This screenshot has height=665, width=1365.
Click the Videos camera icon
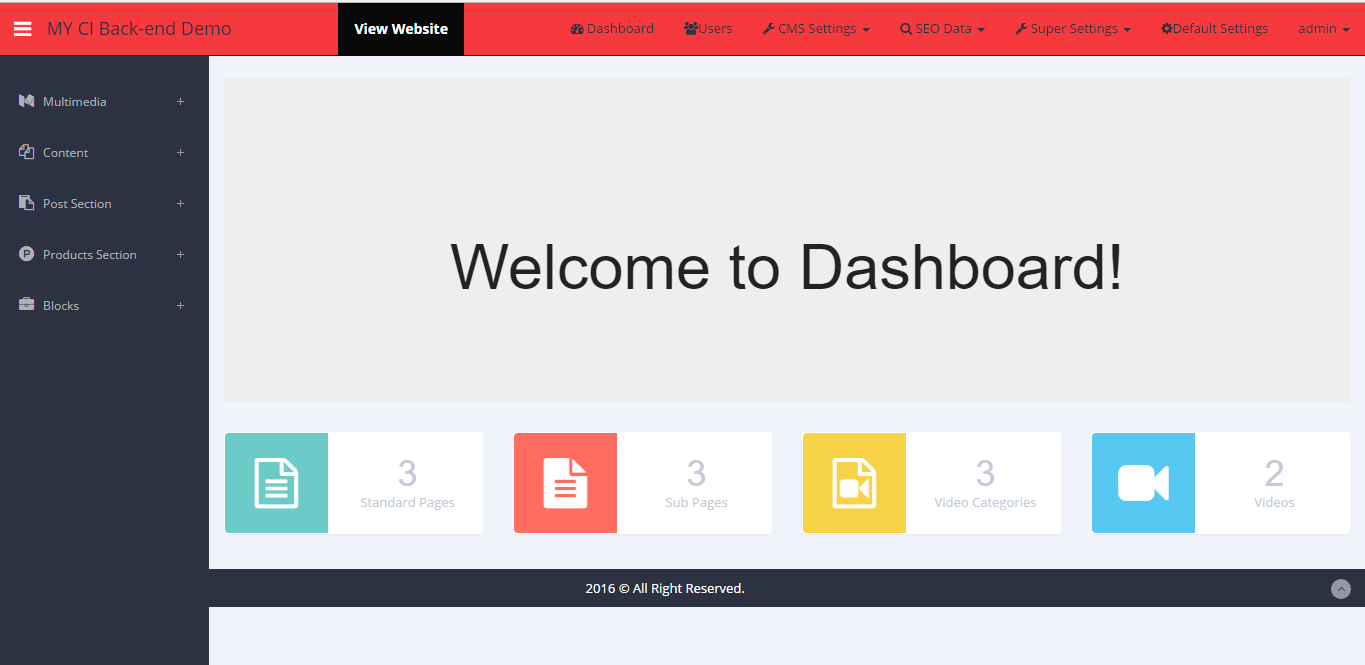pos(1143,483)
